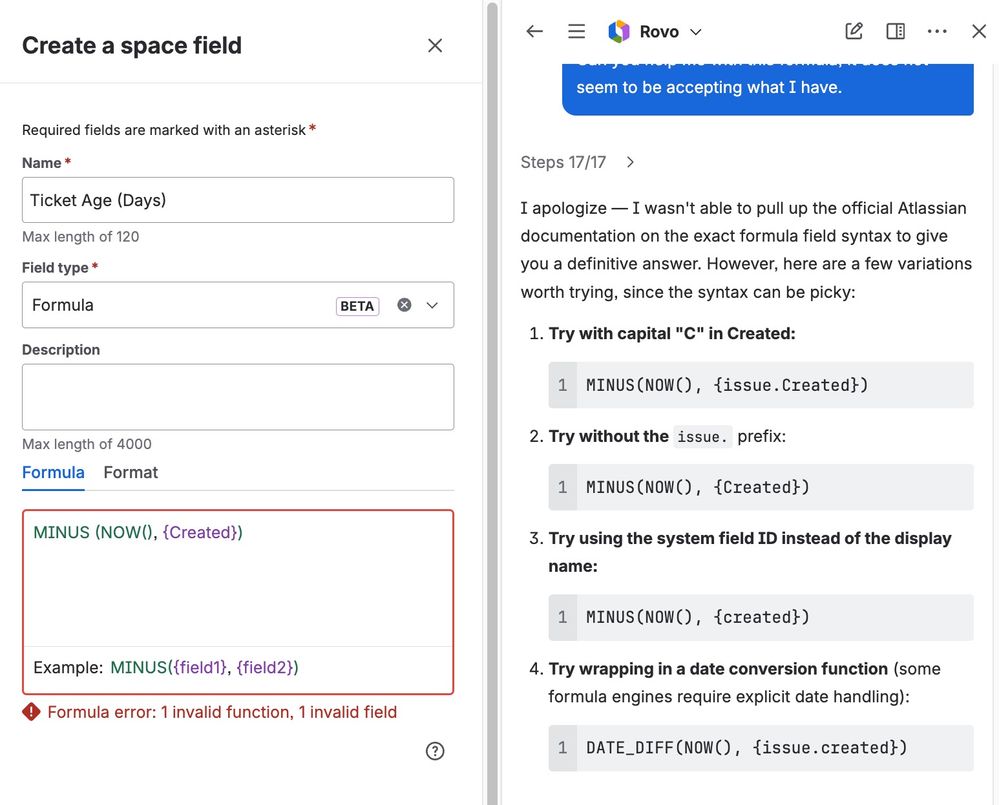Open the Rovo hamburger menu
Image resolution: width=999 pixels, height=805 pixels.
coord(576,31)
